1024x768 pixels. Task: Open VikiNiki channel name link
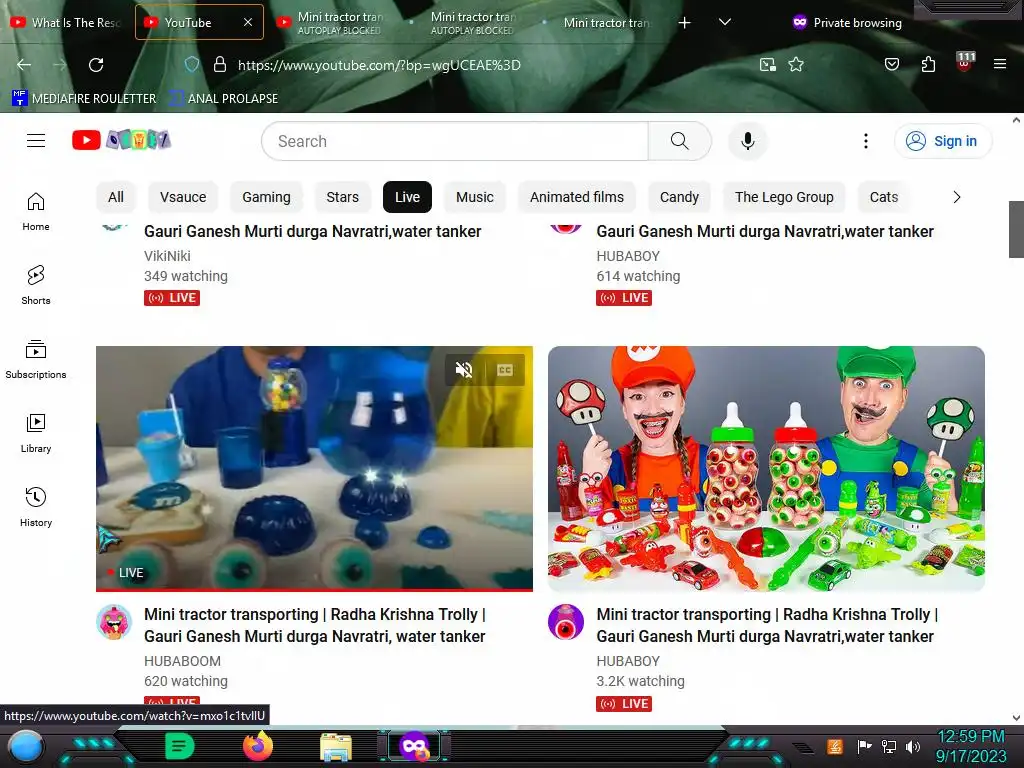coord(167,256)
